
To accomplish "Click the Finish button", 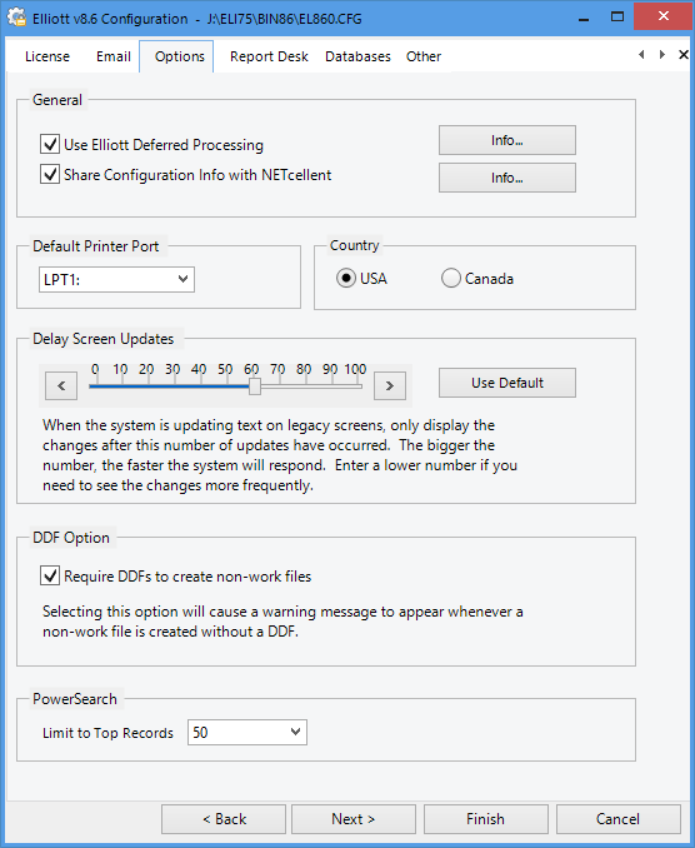I will (x=486, y=819).
